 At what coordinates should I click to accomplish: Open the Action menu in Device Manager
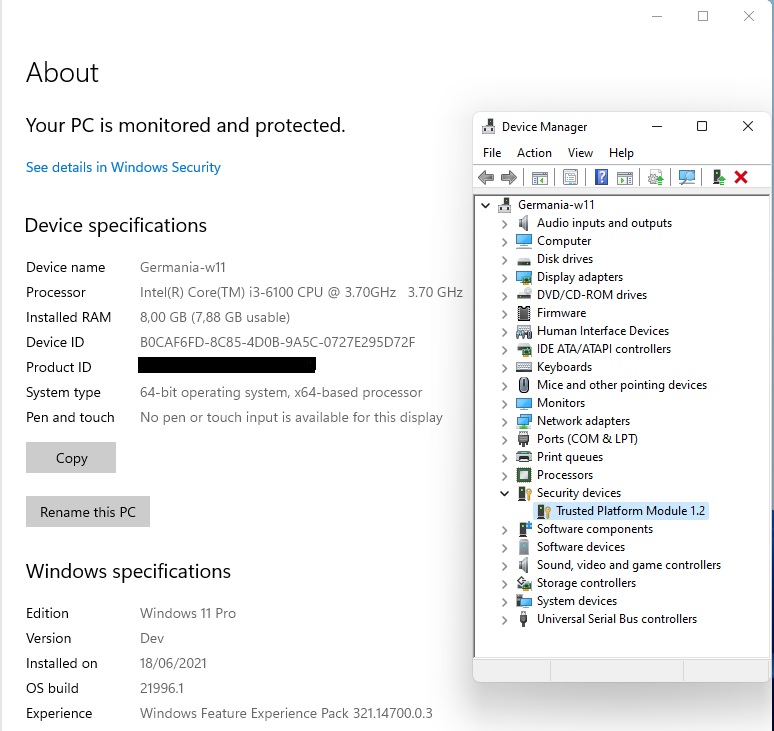point(534,153)
